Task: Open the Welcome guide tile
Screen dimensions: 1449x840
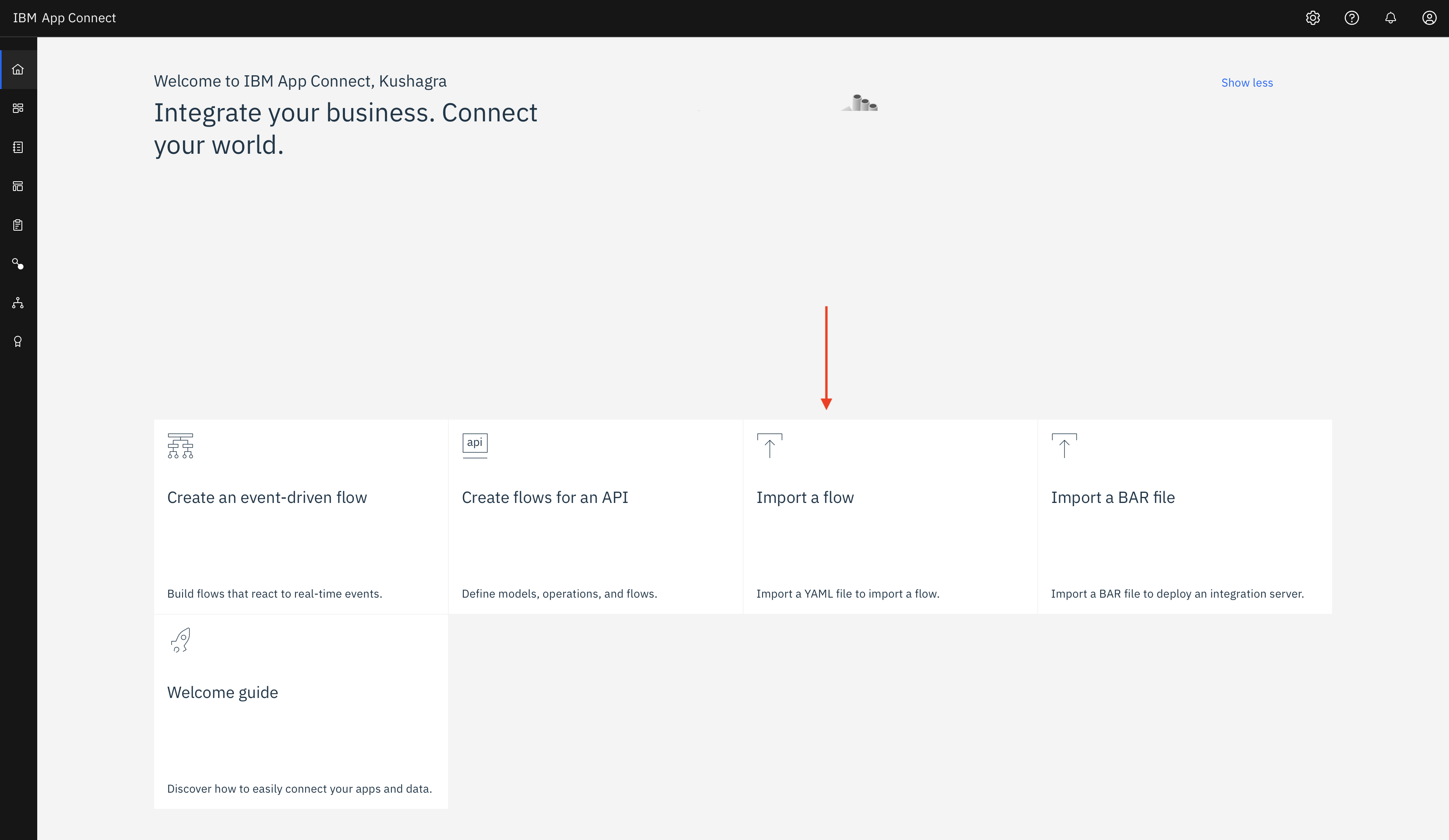Action: pyautogui.click(x=301, y=711)
